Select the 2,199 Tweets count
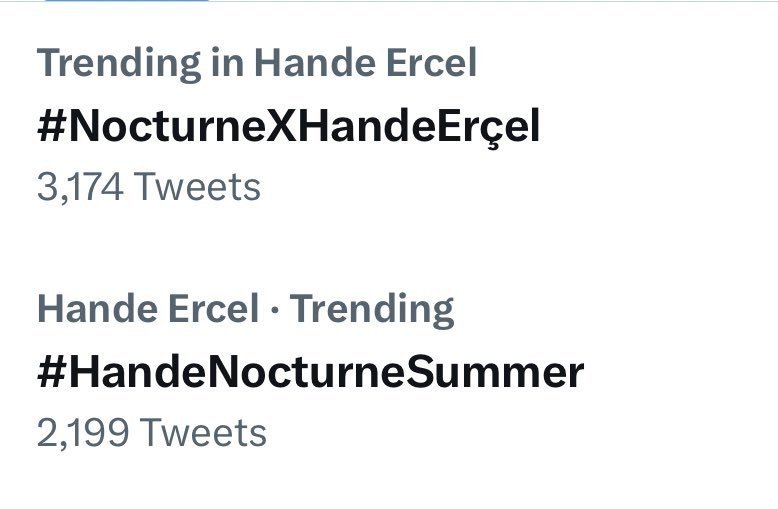This screenshot has width=778, height=509. point(152,433)
